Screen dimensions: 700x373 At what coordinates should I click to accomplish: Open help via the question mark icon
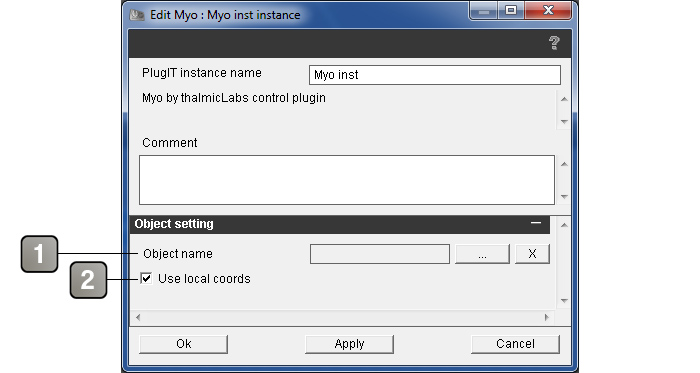(554, 43)
